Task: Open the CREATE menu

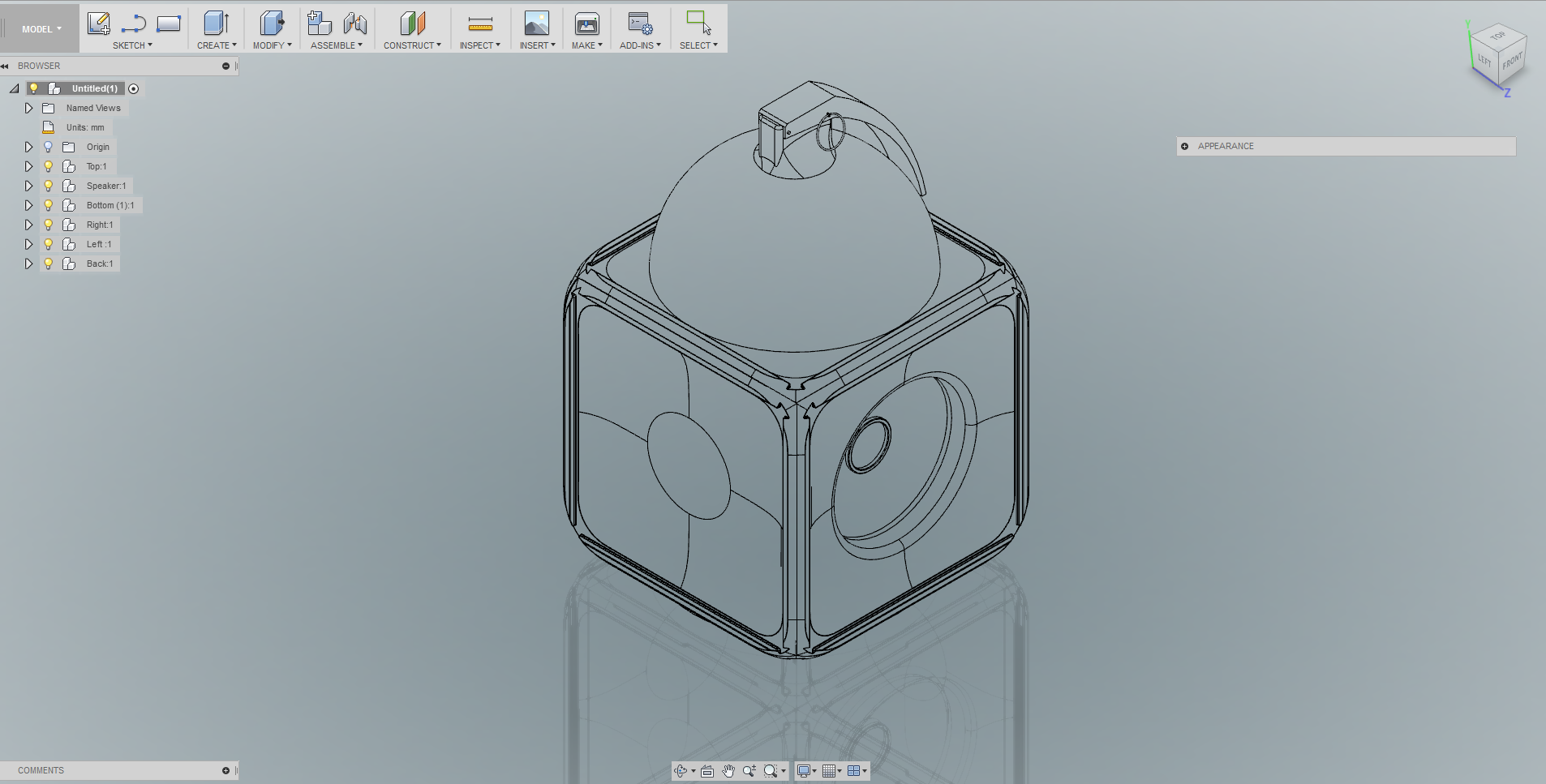Action: pos(217,45)
